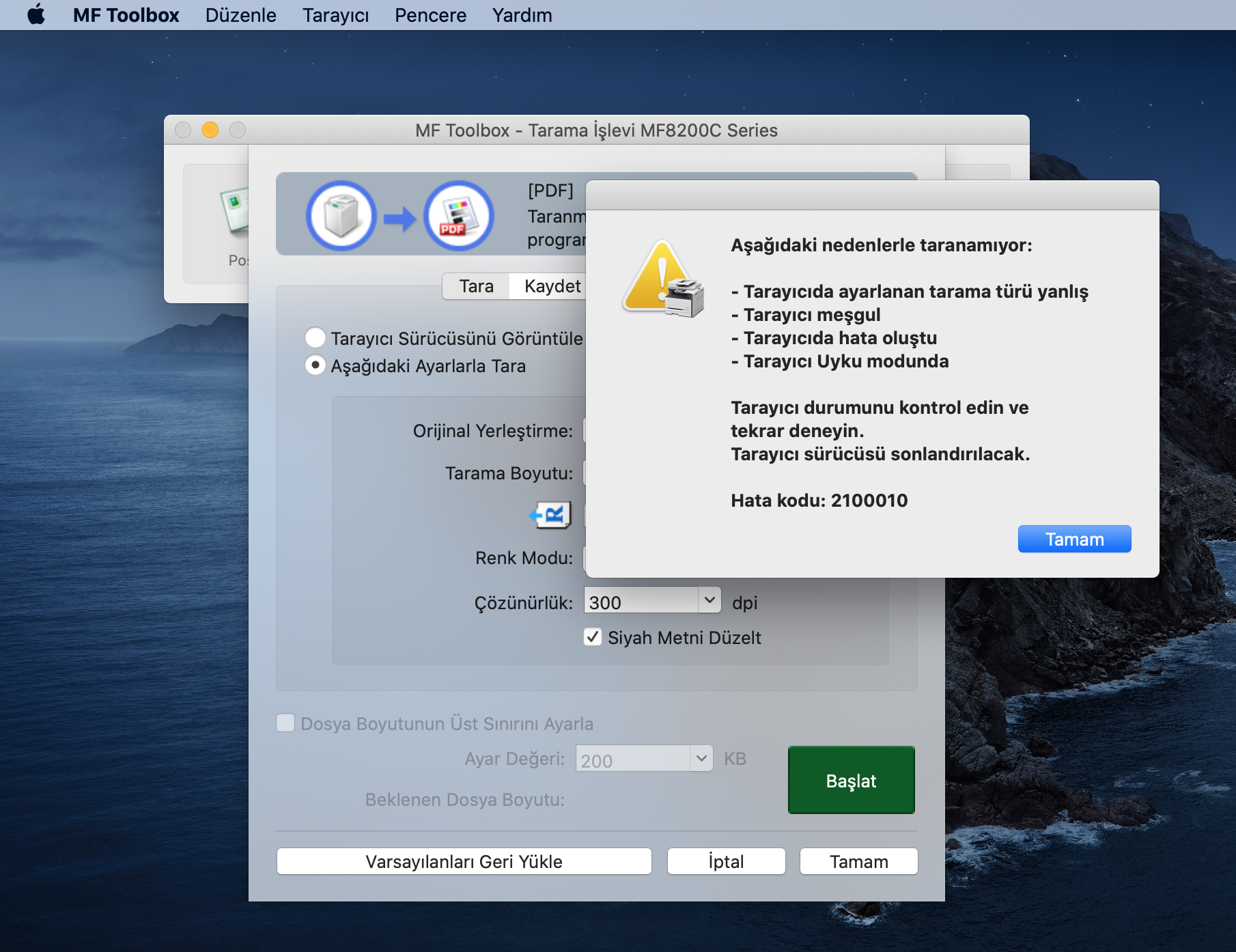This screenshot has width=1236, height=952.
Task: Click the blue arrow between scanner and PDF
Action: pos(399,219)
